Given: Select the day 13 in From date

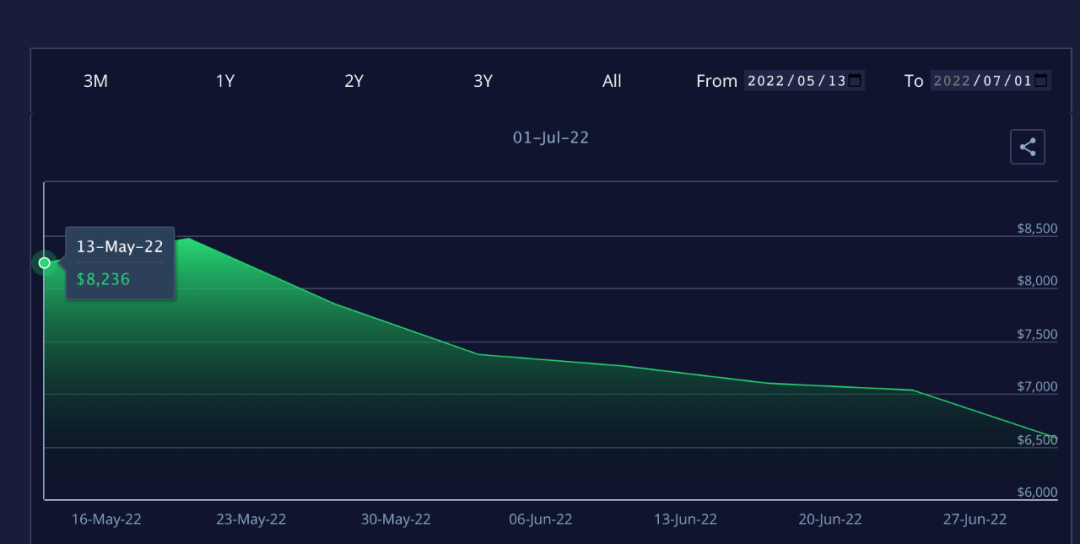Looking at the screenshot, I should coord(836,81).
